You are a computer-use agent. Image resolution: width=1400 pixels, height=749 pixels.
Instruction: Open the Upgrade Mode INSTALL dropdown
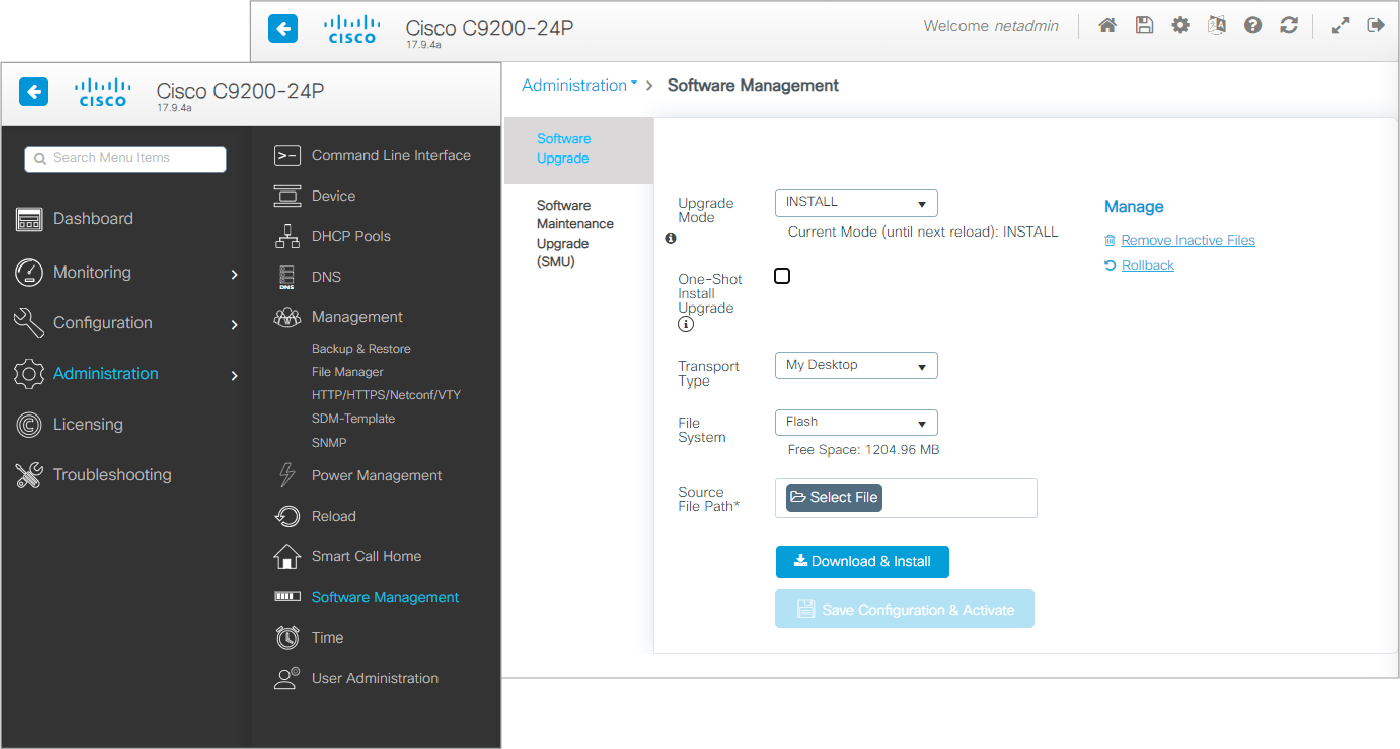856,203
